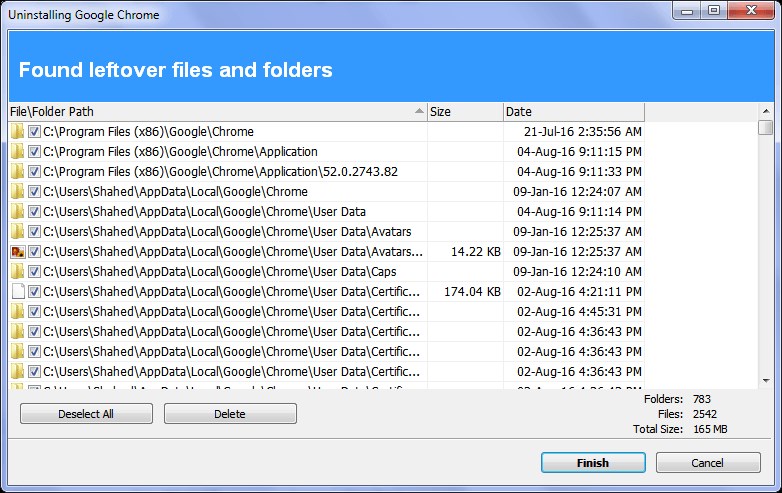Click folder icon of AppData\Local\Google\Chrome row
782x493 pixels.
click(x=17, y=191)
